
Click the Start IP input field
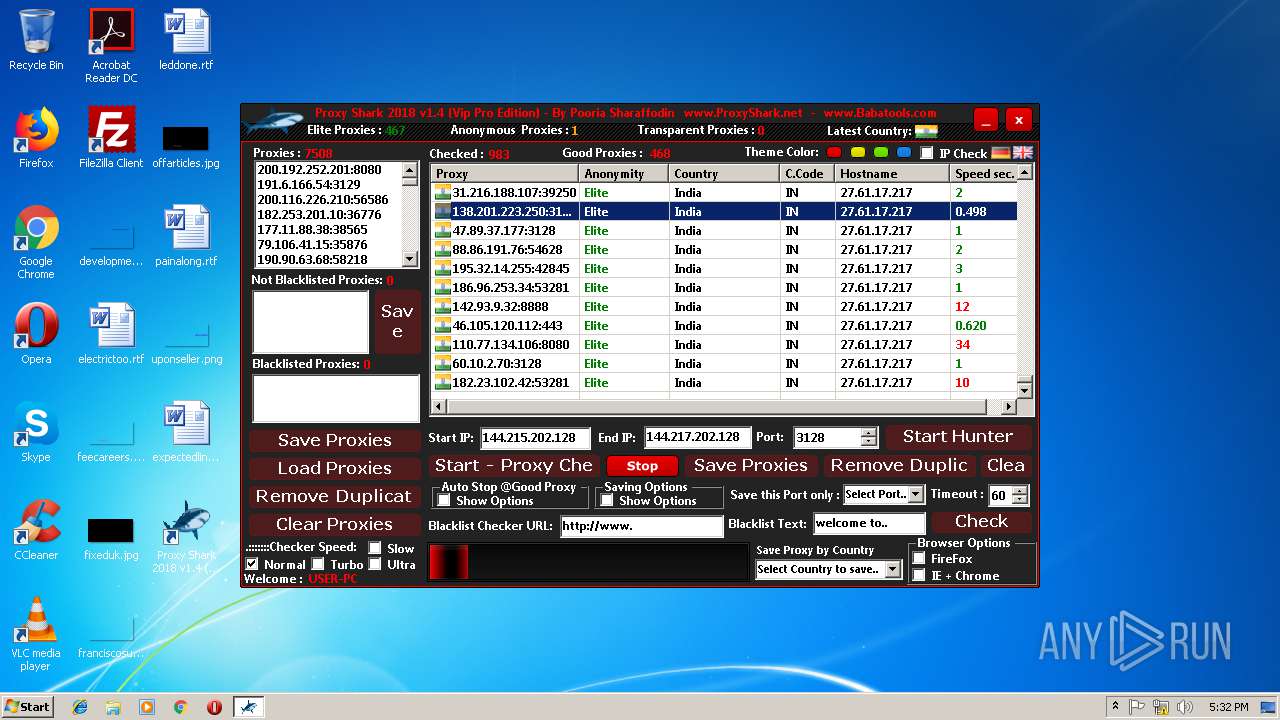click(x=535, y=437)
